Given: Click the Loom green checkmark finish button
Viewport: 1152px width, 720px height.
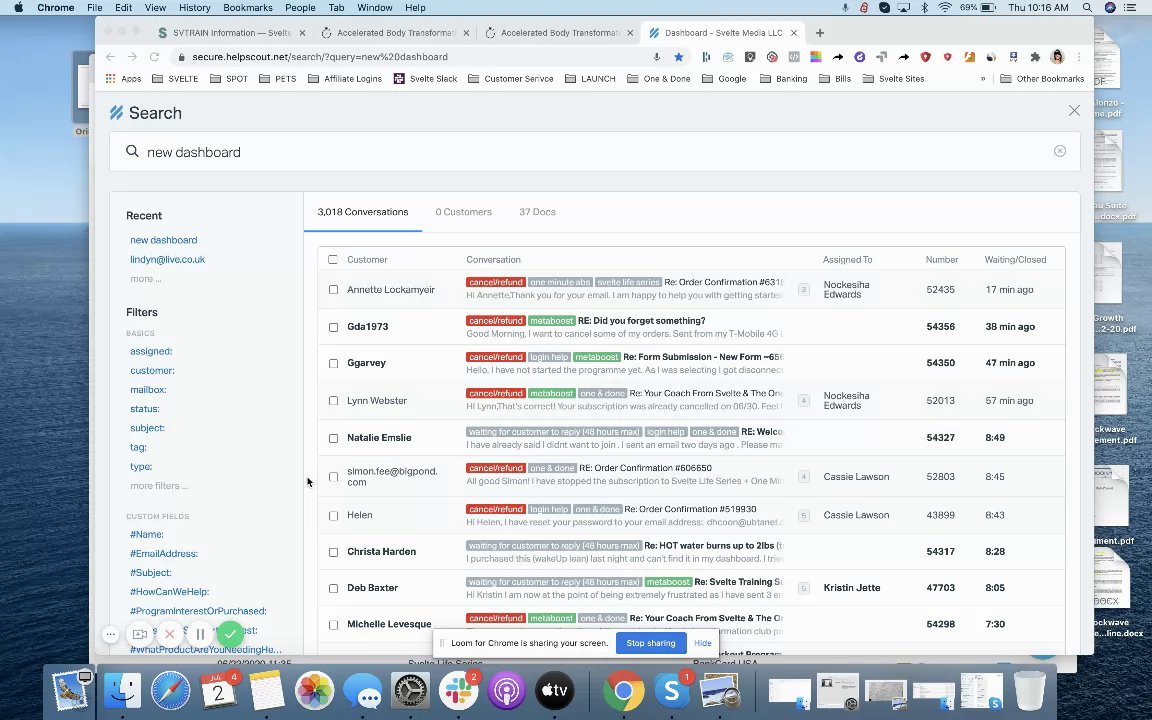Looking at the screenshot, I should pyautogui.click(x=230, y=633).
